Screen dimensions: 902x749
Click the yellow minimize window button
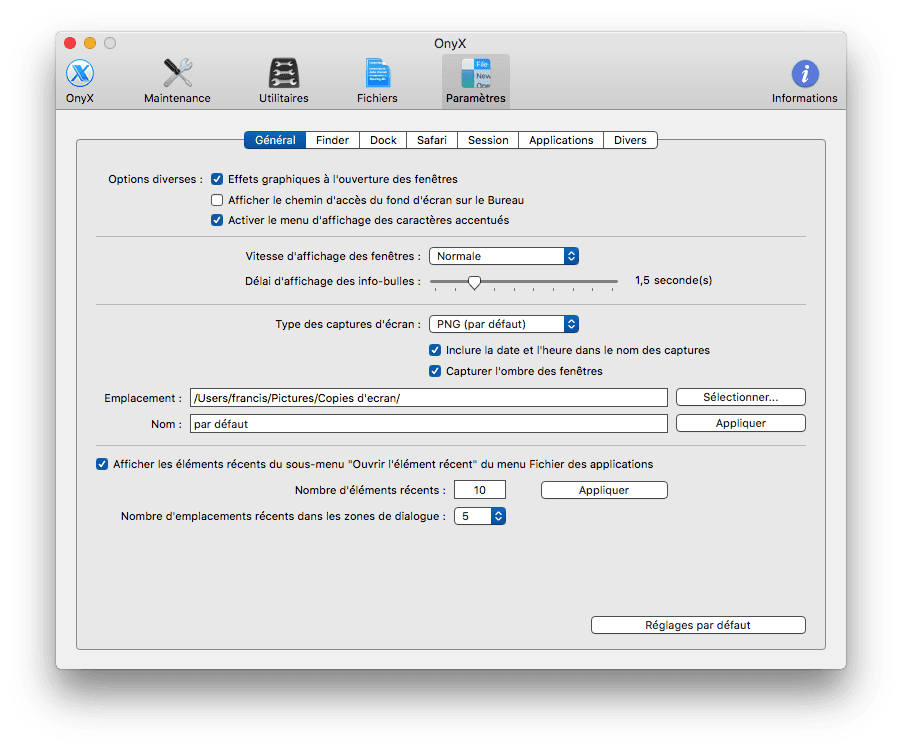click(90, 43)
